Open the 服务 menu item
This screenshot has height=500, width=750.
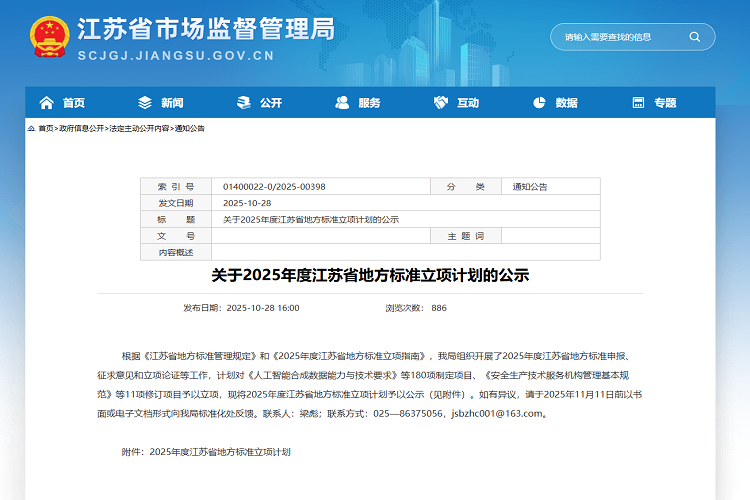369,103
